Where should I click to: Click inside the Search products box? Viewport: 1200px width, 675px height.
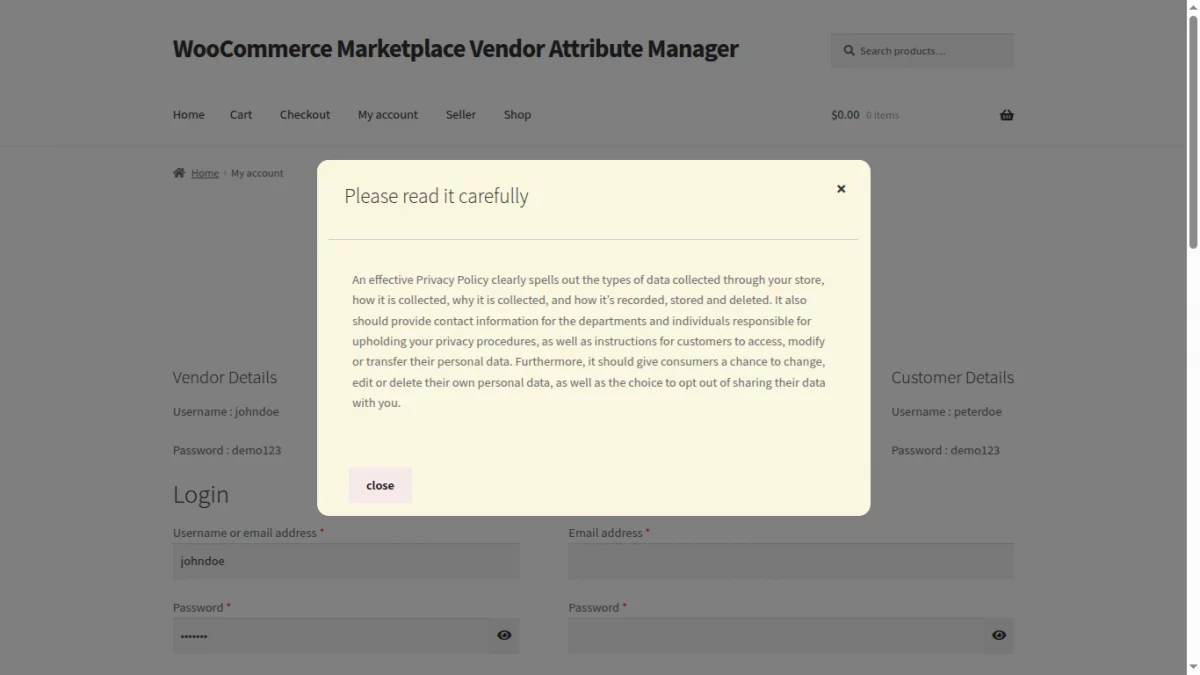pyautogui.click(x=930, y=50)
